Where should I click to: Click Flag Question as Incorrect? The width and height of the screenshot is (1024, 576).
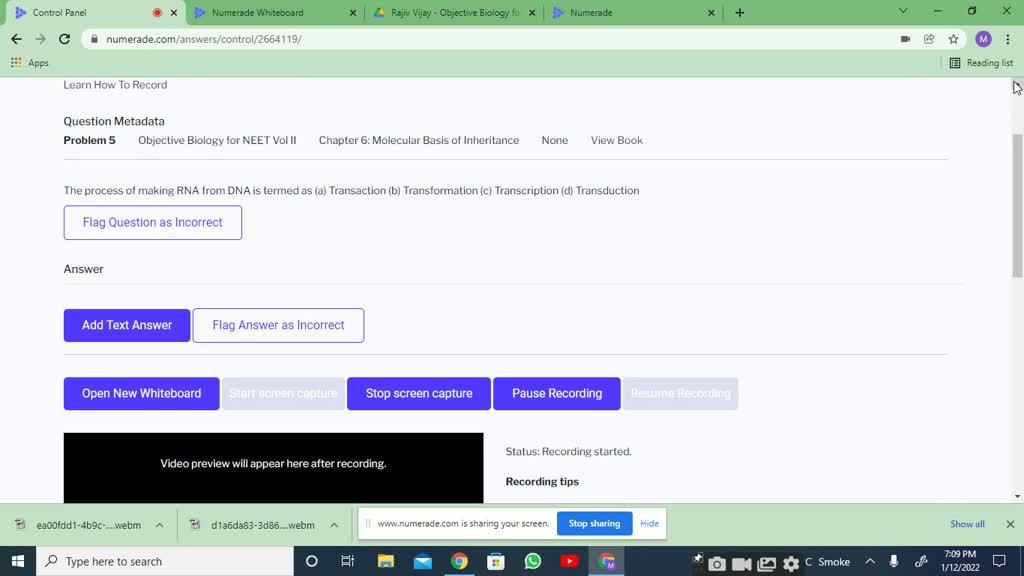pyautogui.click(x=153, y=222)
